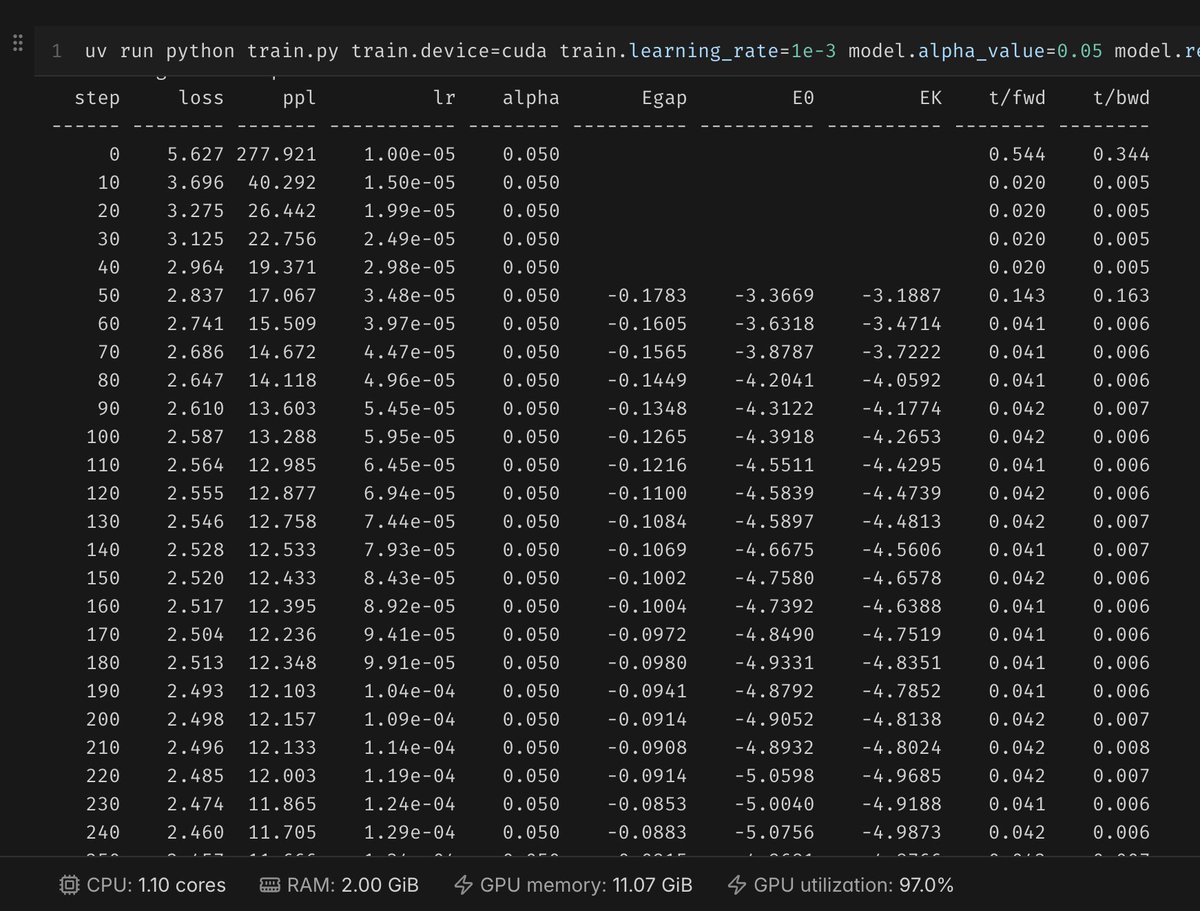The width and height of the screenshot is (1200, 911).
Task: Click the GPU utilization 97.0% readout
Action: 853,885
